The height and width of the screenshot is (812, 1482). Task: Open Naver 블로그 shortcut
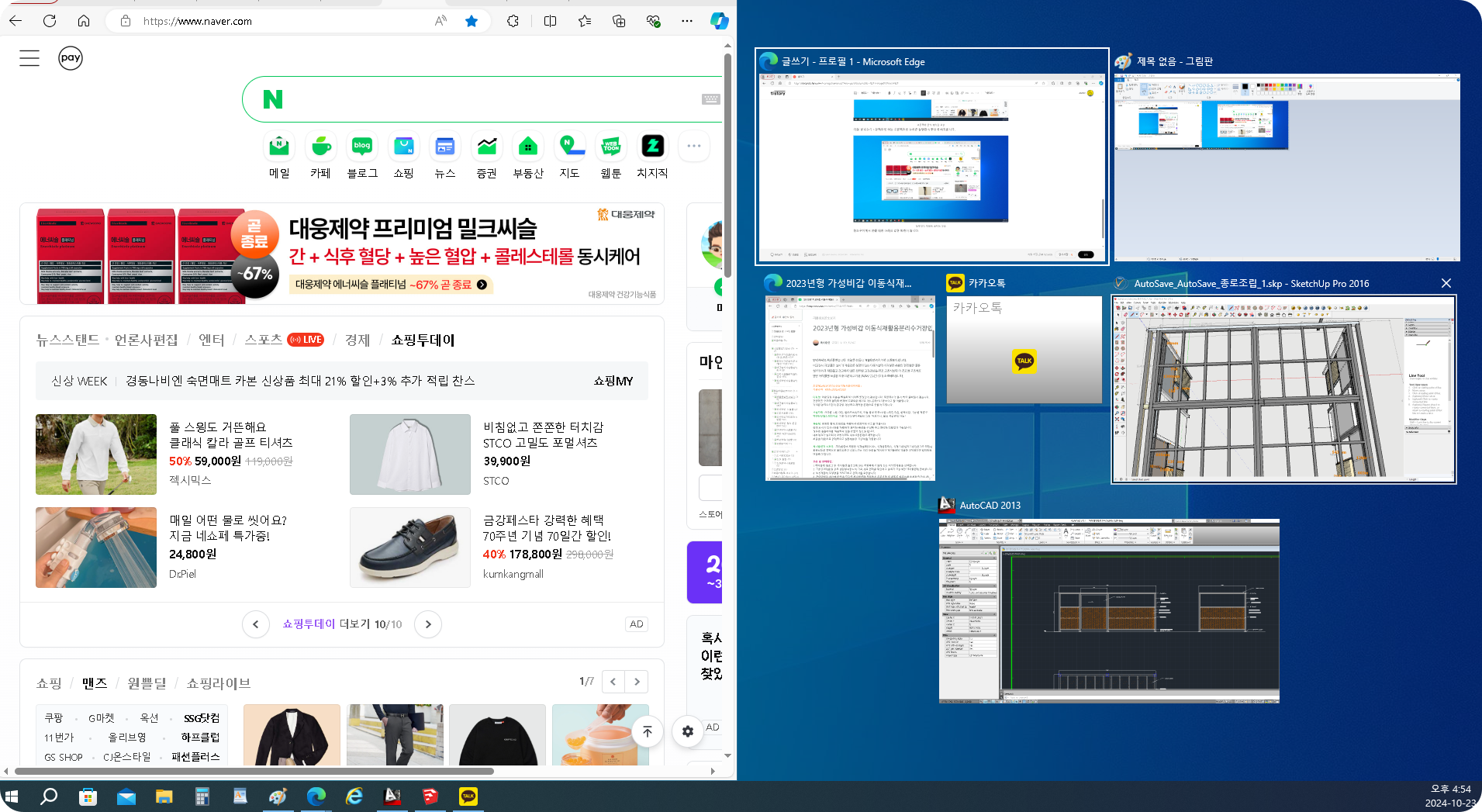(362, 155)
